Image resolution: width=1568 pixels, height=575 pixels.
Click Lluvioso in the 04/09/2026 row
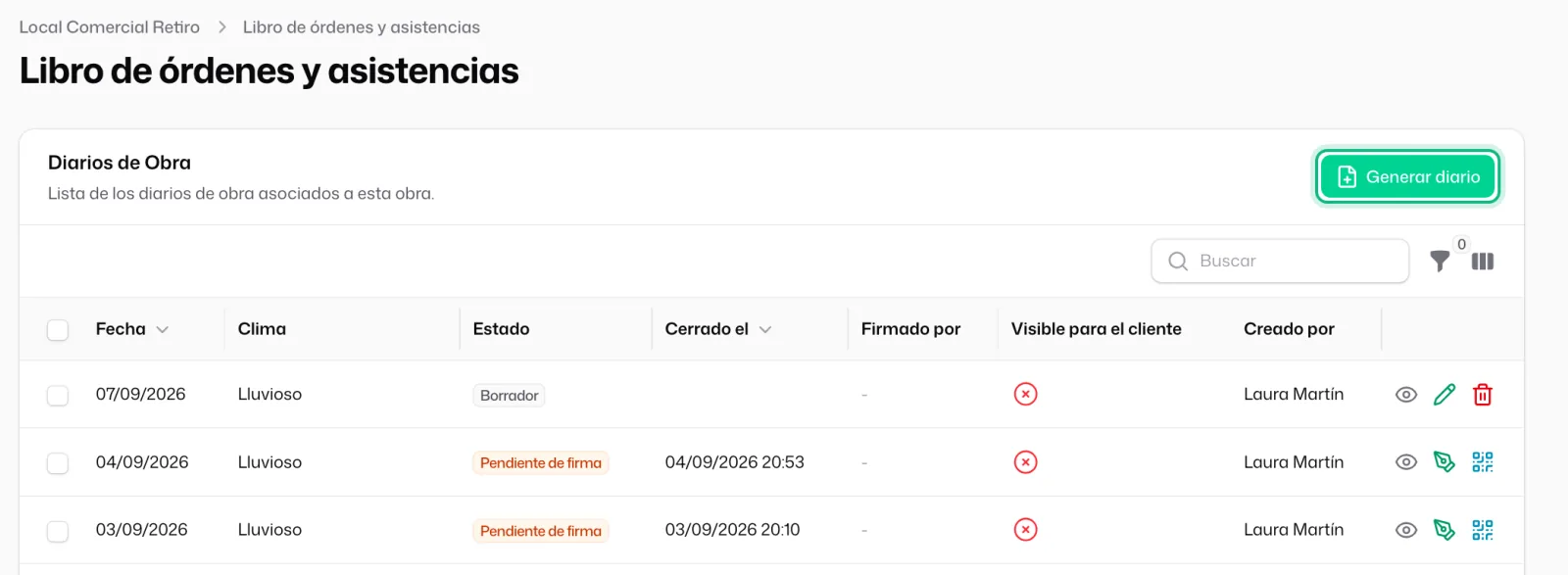click(269, 462)
